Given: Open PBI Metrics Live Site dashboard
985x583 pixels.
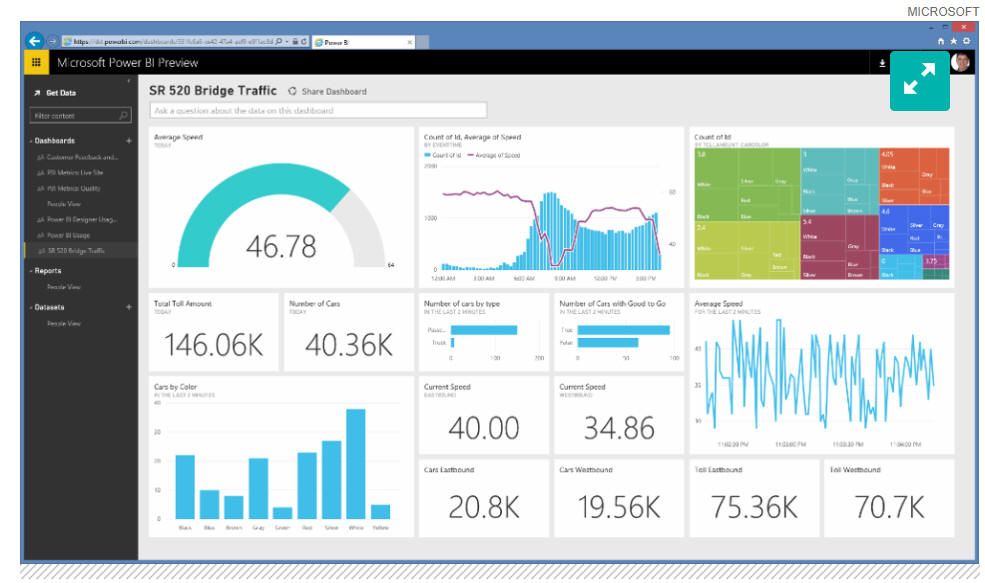Looking at the screenshot, I should pos(74,172).
